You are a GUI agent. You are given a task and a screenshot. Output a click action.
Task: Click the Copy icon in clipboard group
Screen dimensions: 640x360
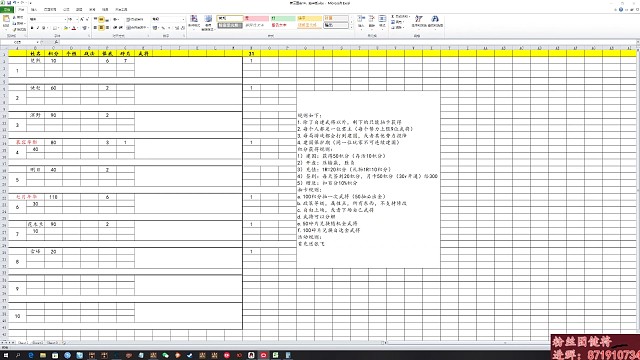pyautogui.click(x=15, y=23)
